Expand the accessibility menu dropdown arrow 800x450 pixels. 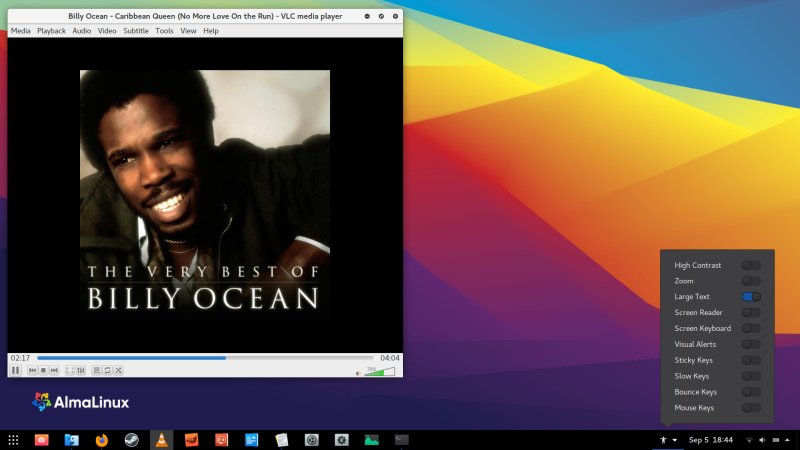pyautogui.click(x=674, y=440)
